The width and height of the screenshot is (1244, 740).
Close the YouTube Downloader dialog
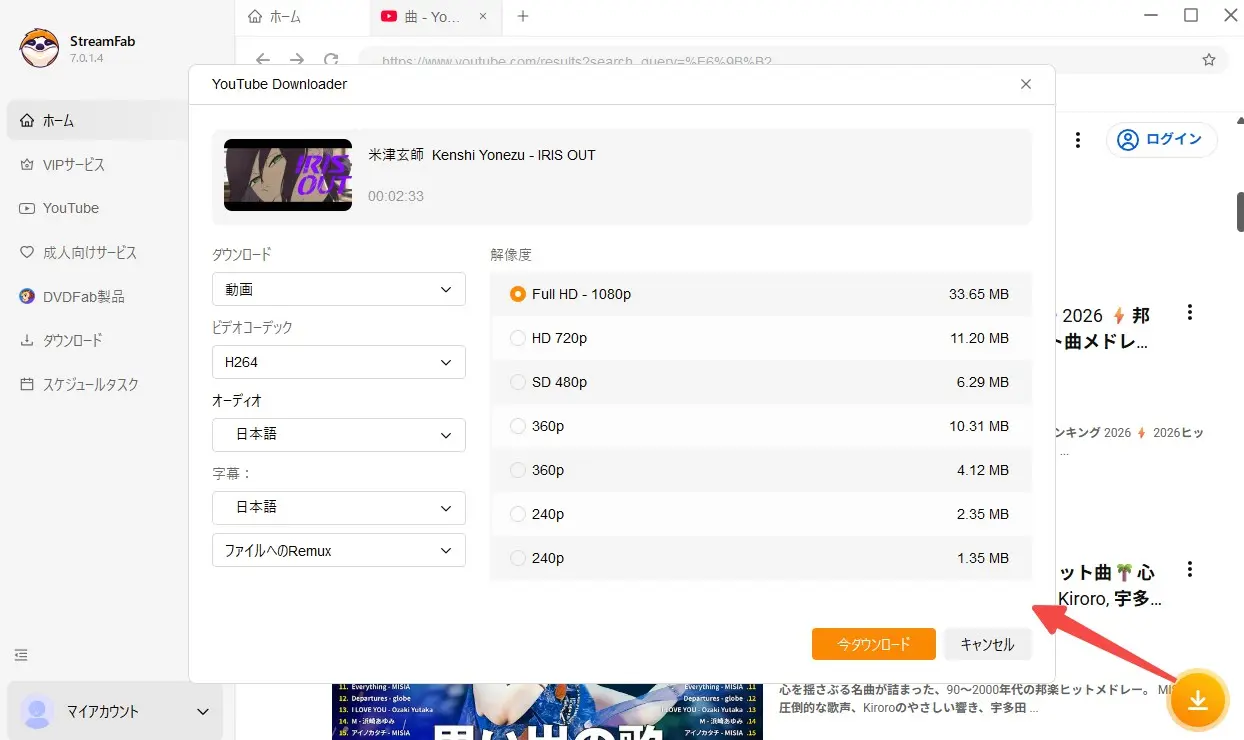point(1025,84)
